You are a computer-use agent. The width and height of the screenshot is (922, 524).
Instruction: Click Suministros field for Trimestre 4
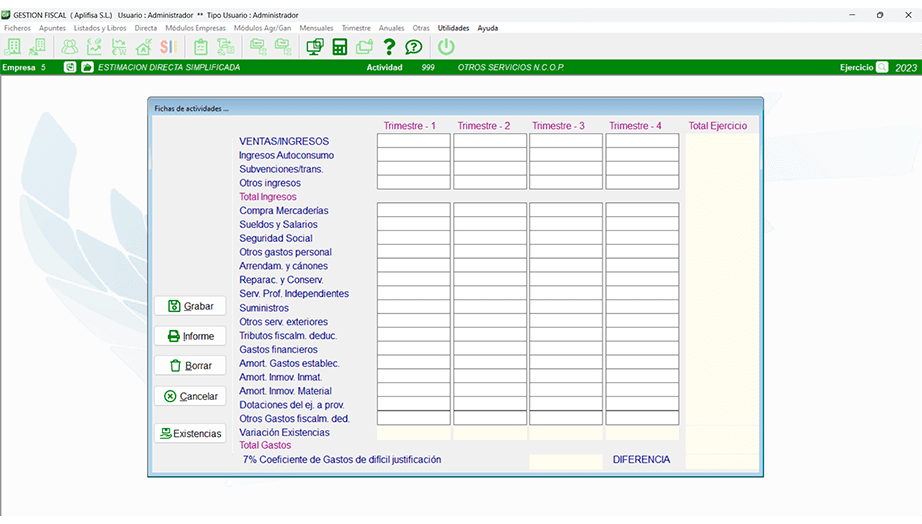click(x=641, y=308)
